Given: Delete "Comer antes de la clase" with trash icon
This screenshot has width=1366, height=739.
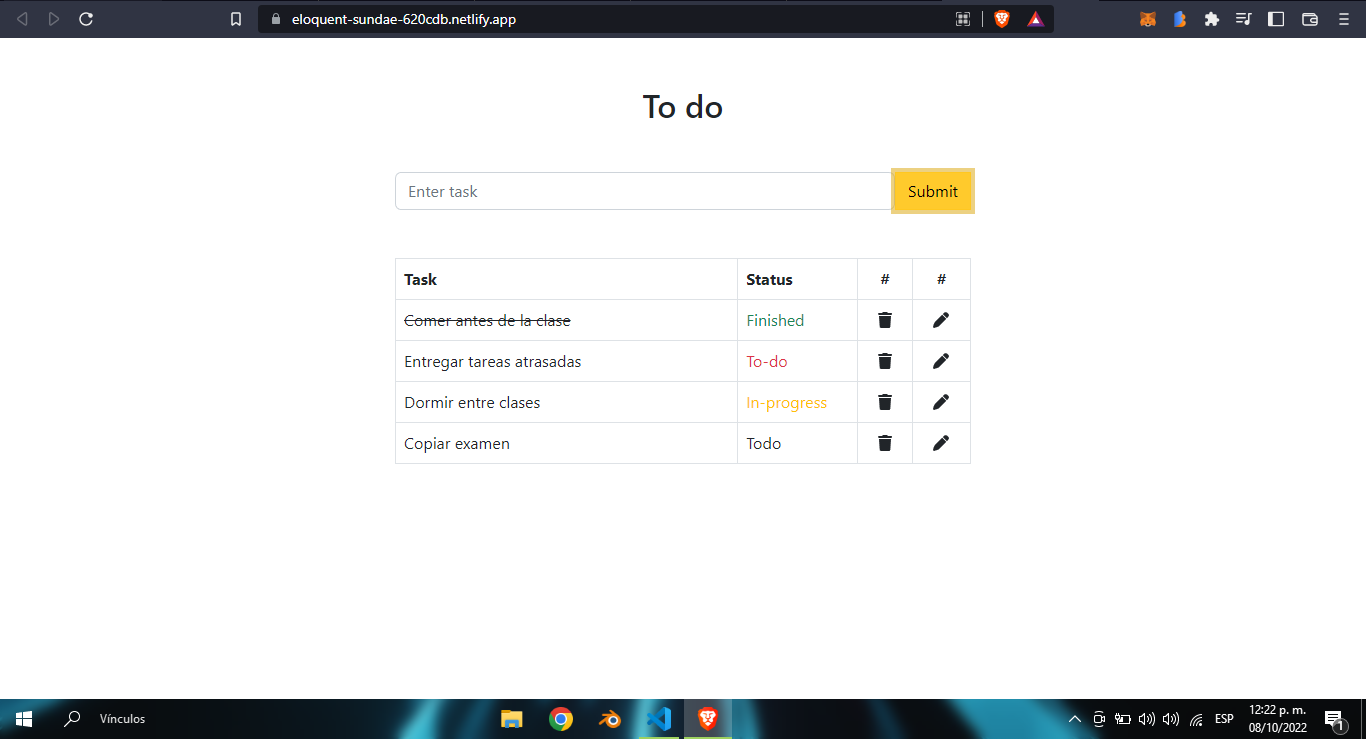Looking at the screenshot, I should pos(884,320).
